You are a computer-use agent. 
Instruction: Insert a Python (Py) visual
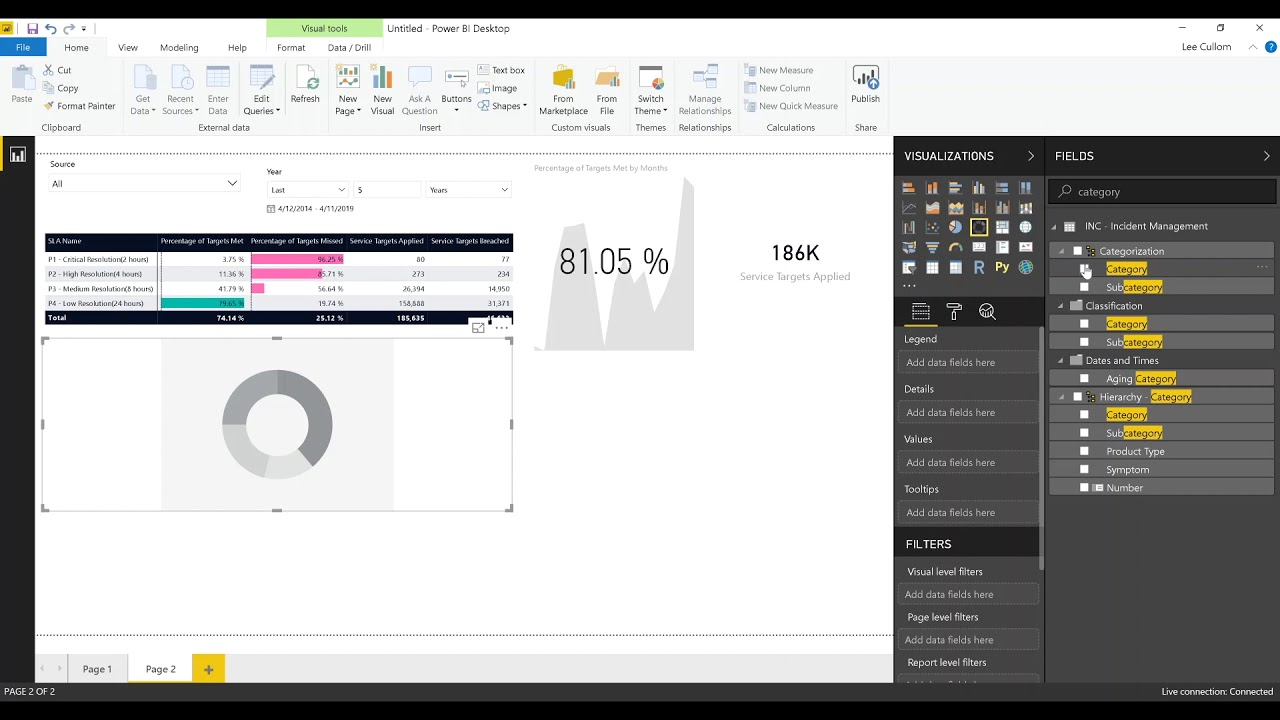(x=1002, y=267)
